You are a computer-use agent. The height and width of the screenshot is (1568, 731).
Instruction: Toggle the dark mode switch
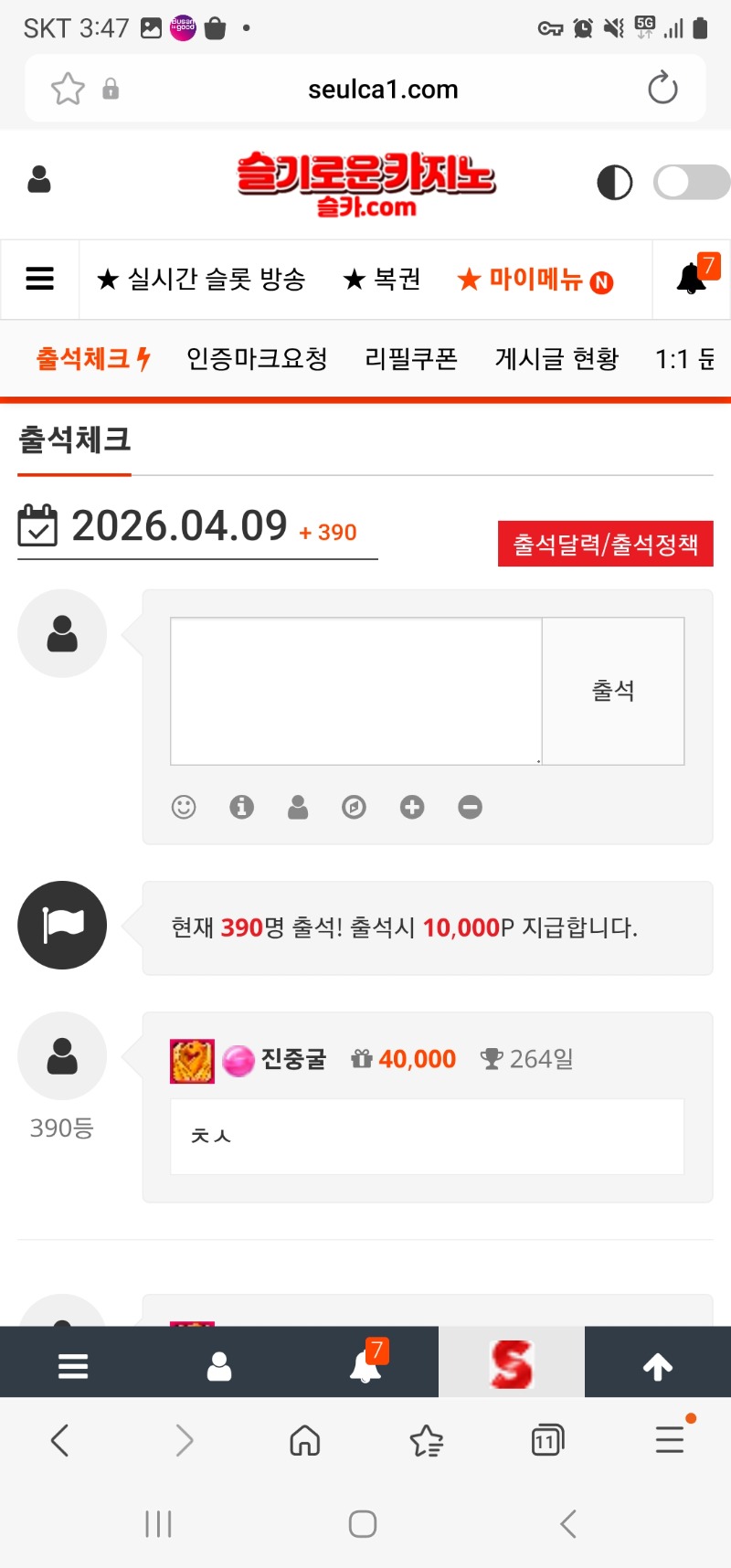pos(691,182)
